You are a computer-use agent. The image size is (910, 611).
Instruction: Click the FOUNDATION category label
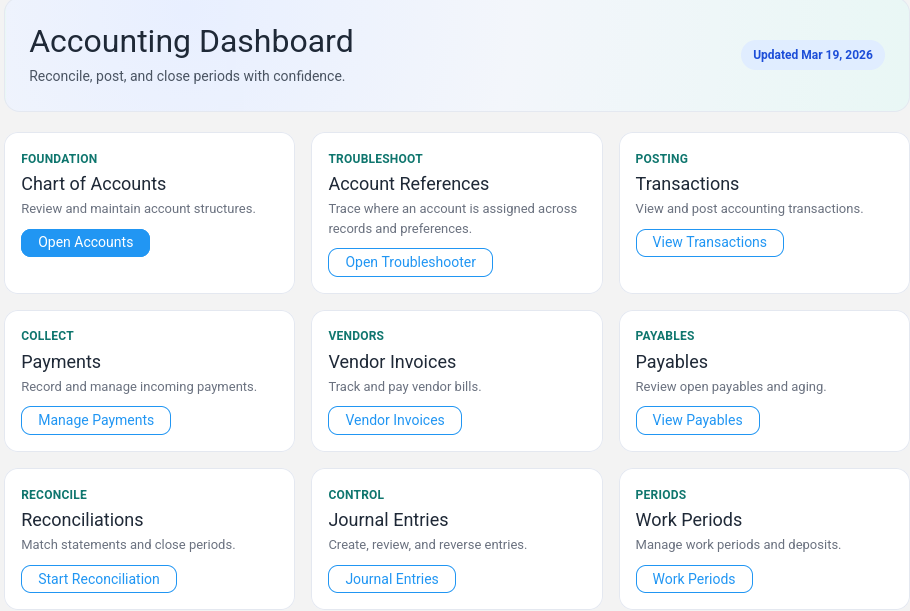59,159
